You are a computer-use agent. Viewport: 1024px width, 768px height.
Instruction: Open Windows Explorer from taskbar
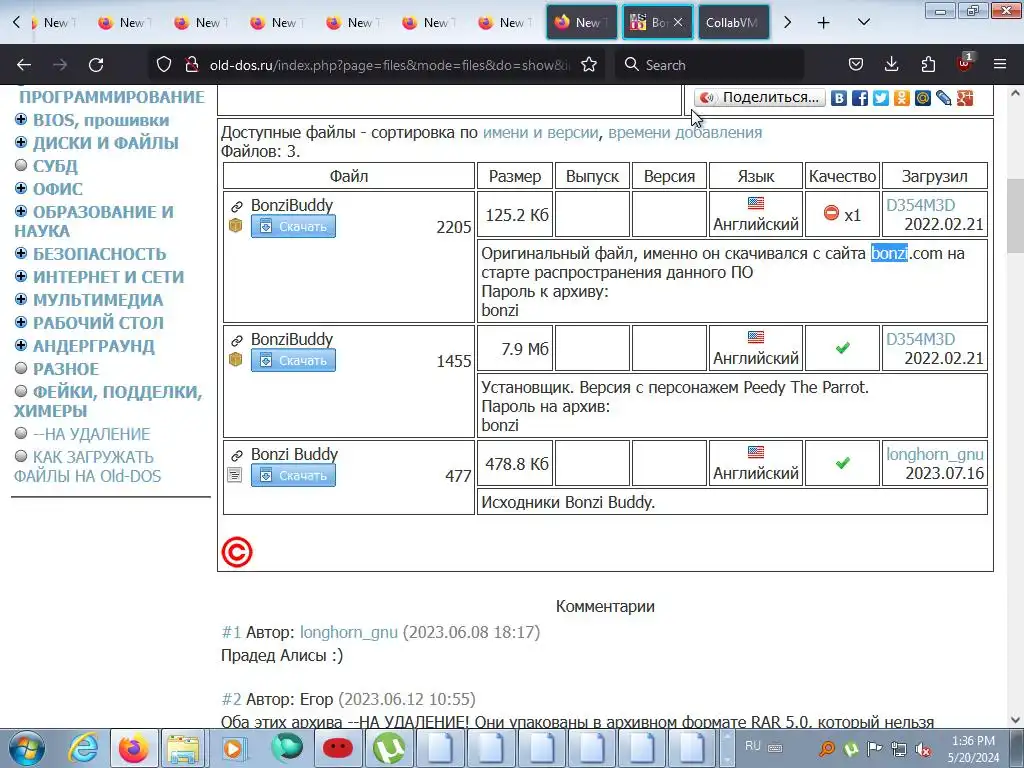click(184, 748)
